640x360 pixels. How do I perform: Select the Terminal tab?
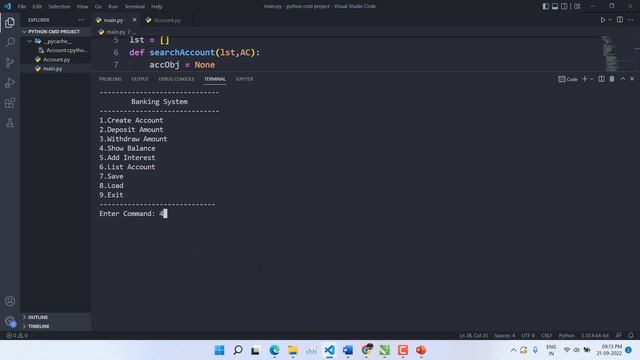pos(215,79)
